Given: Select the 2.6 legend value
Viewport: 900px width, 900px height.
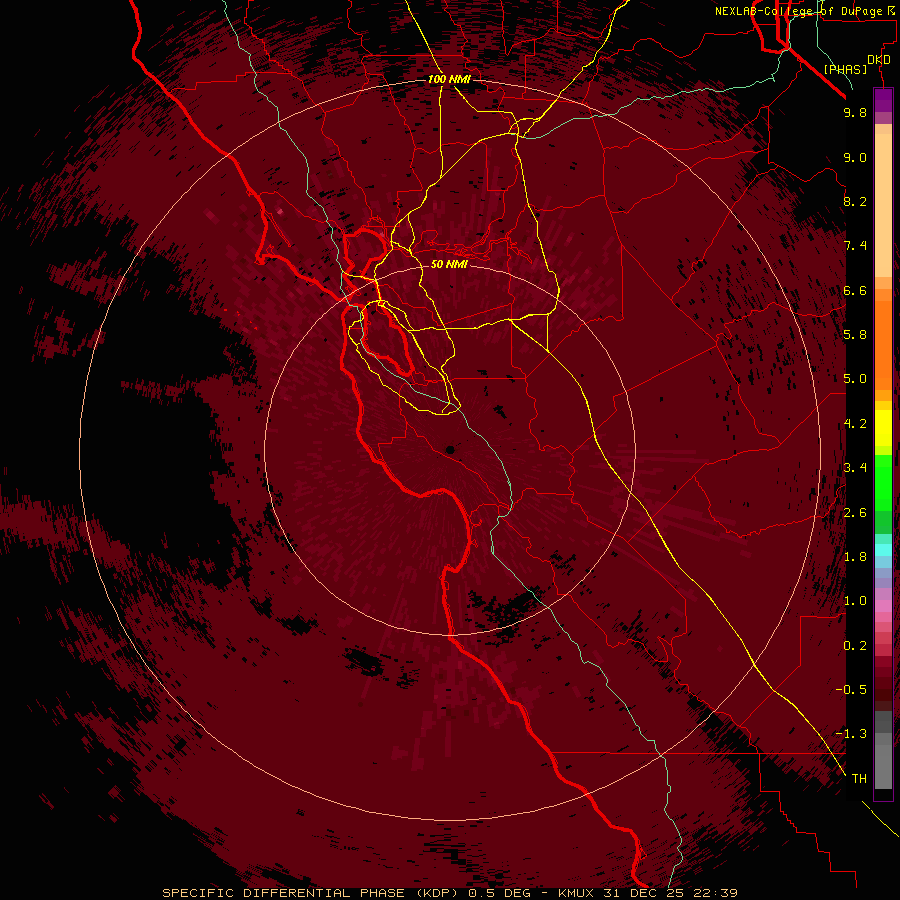Looking at the screenshot, I should [855, 513].
